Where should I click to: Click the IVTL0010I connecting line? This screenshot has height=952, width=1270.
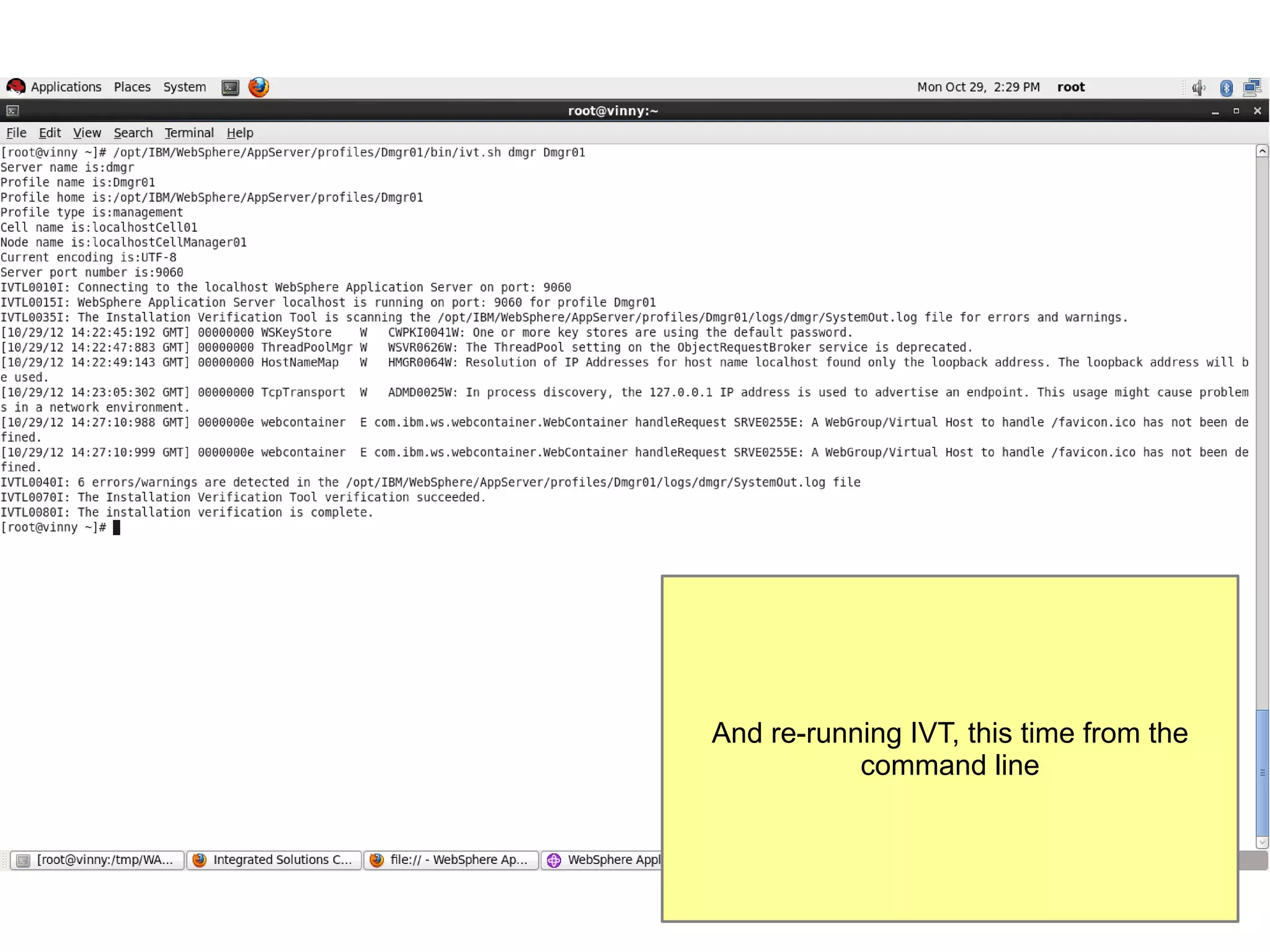(286, 288)
